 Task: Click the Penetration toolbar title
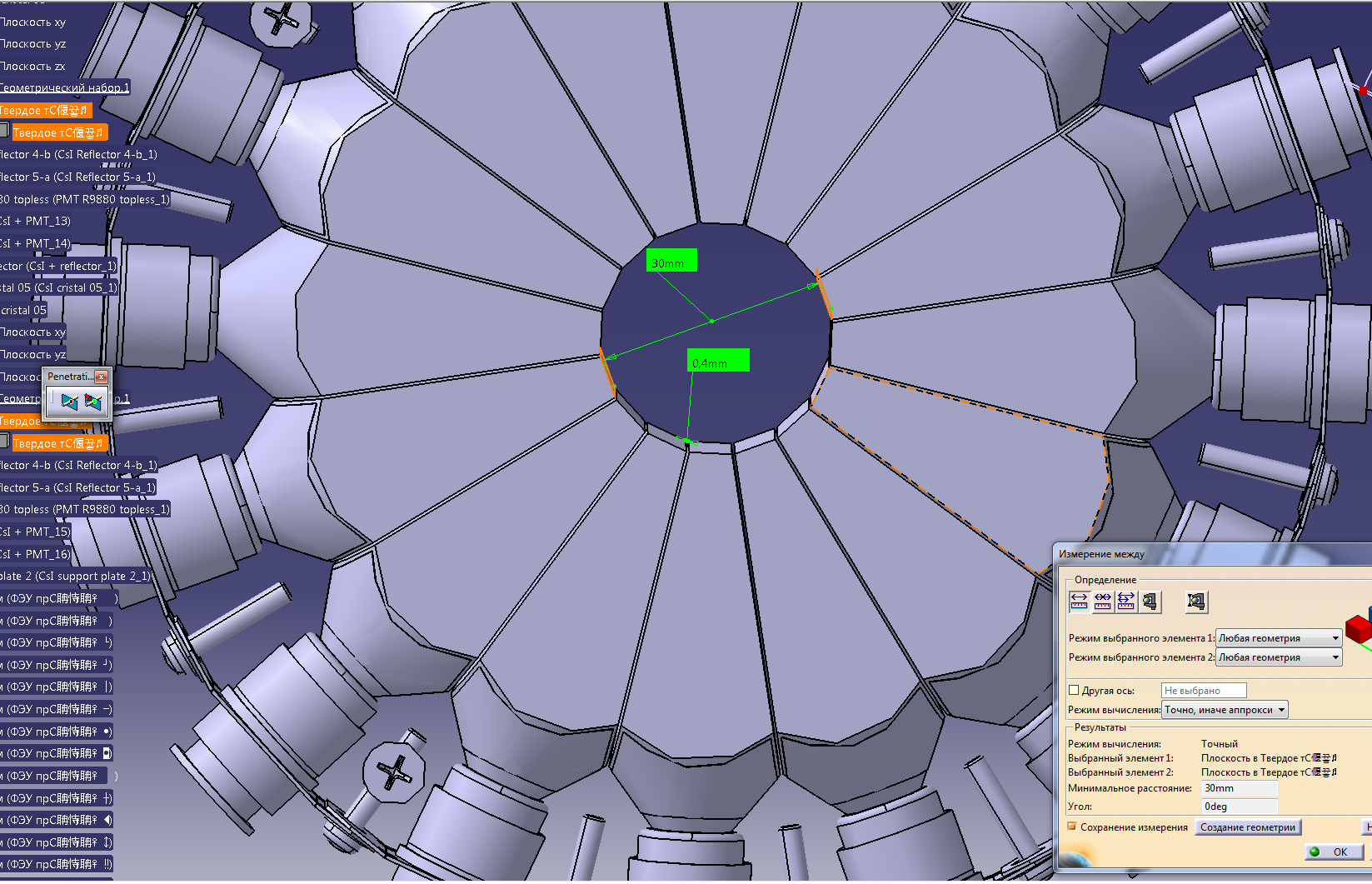click(70, 377)
